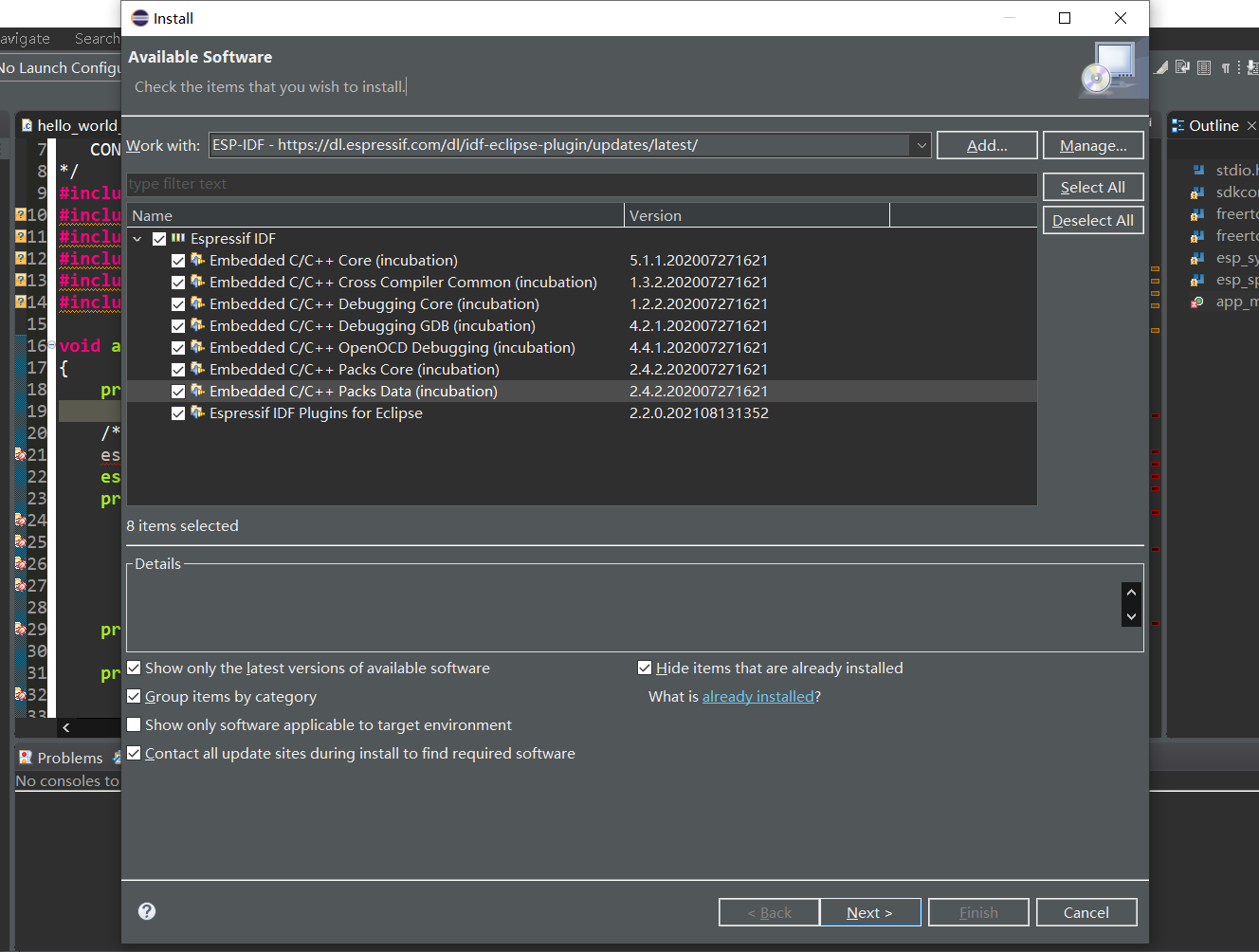Click feature icon beside Embedded C/C++ Core

click(197, 260)
